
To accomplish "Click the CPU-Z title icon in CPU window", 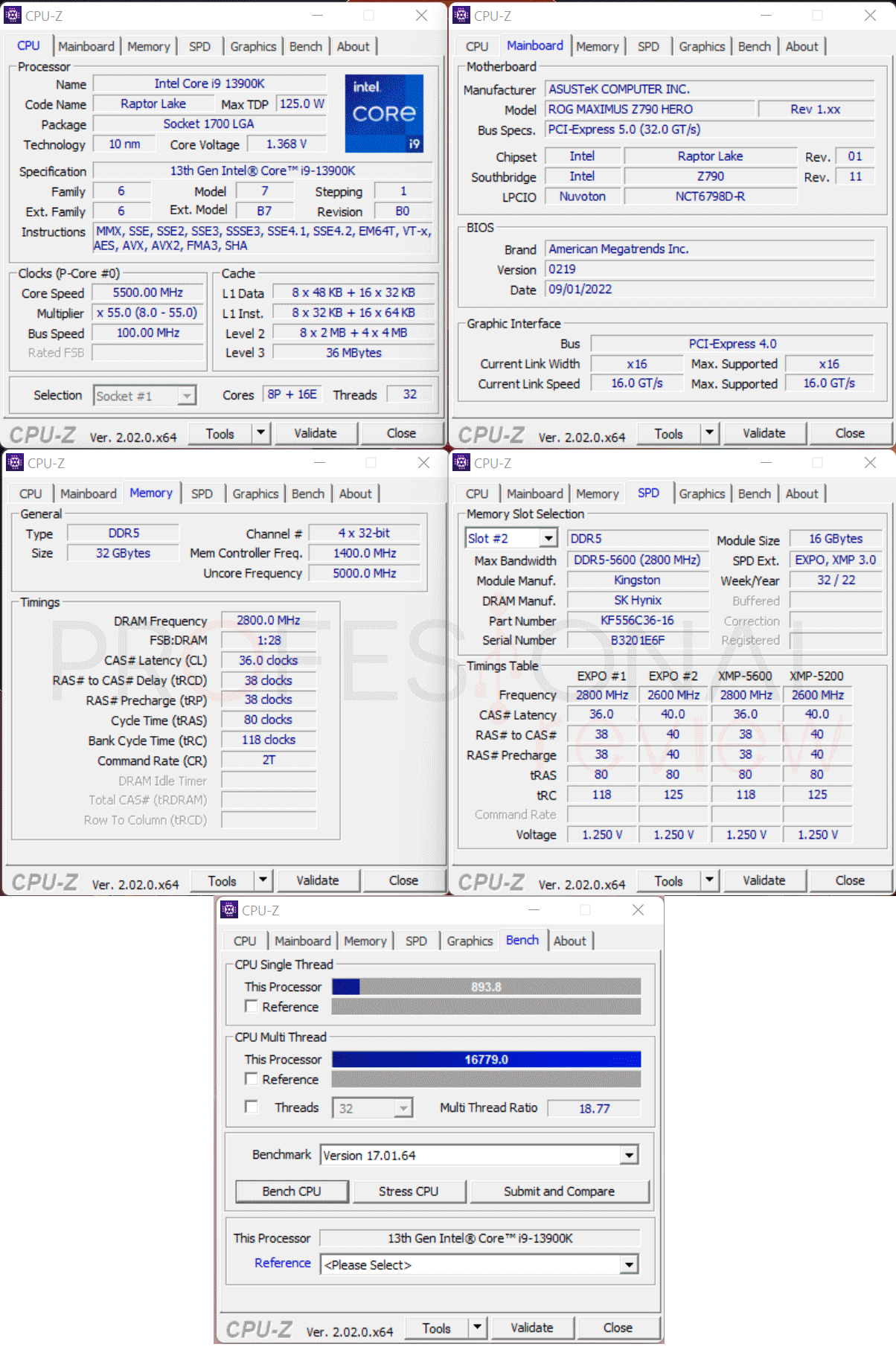I will click(x=13, y=15).
